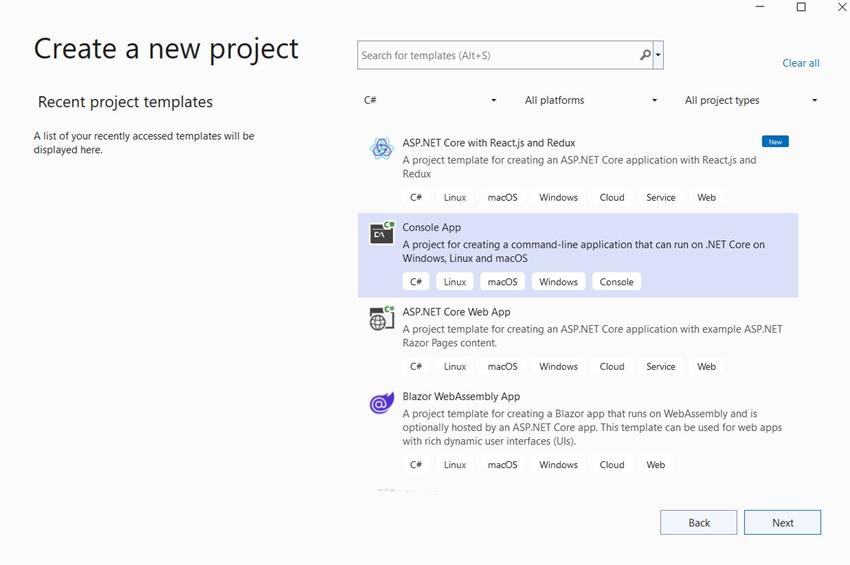Click the Console App description text
The image size is (850, 565).
[x=583, y=251]
